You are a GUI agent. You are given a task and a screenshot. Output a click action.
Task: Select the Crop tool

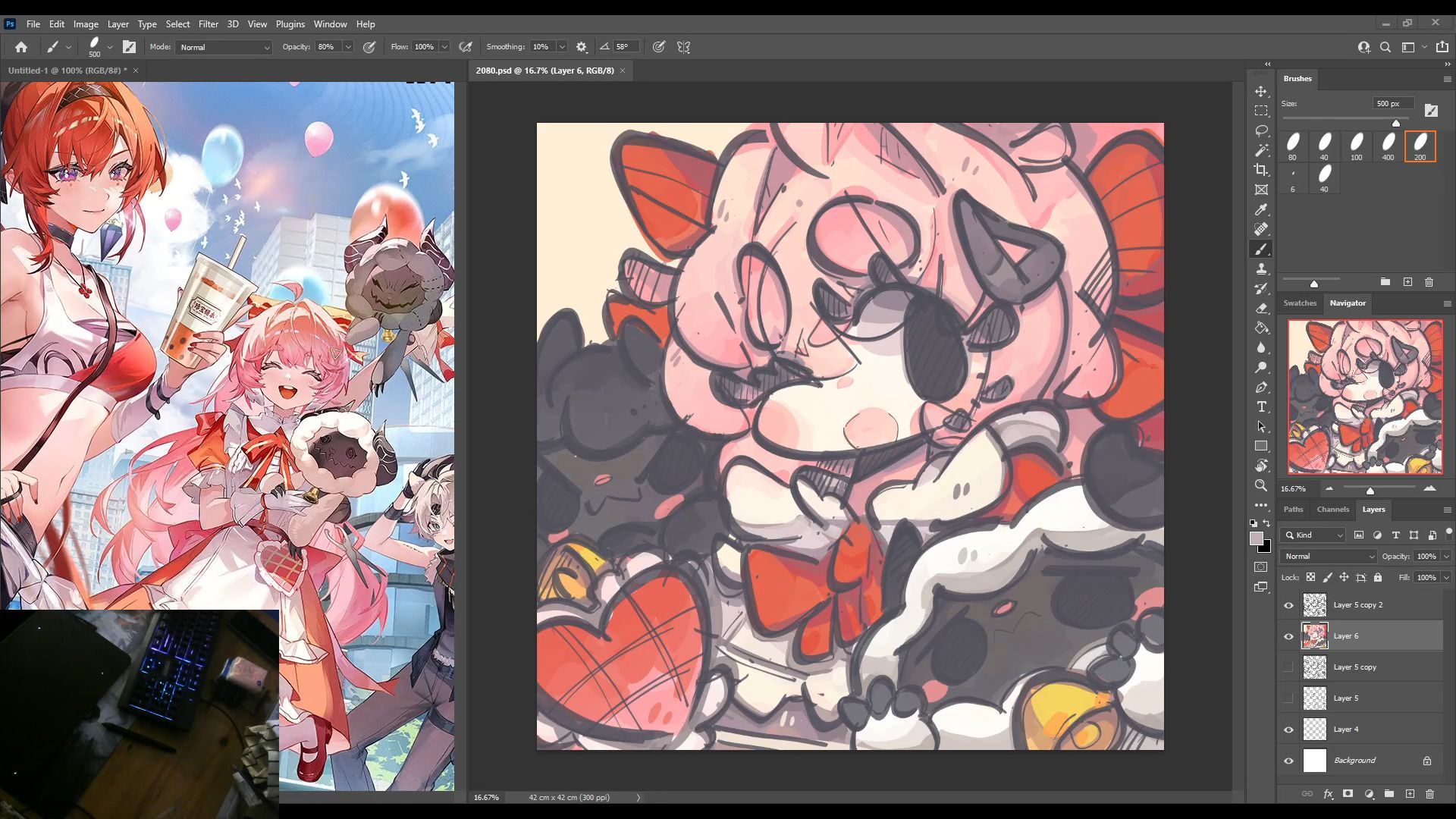coord(1261,170)
